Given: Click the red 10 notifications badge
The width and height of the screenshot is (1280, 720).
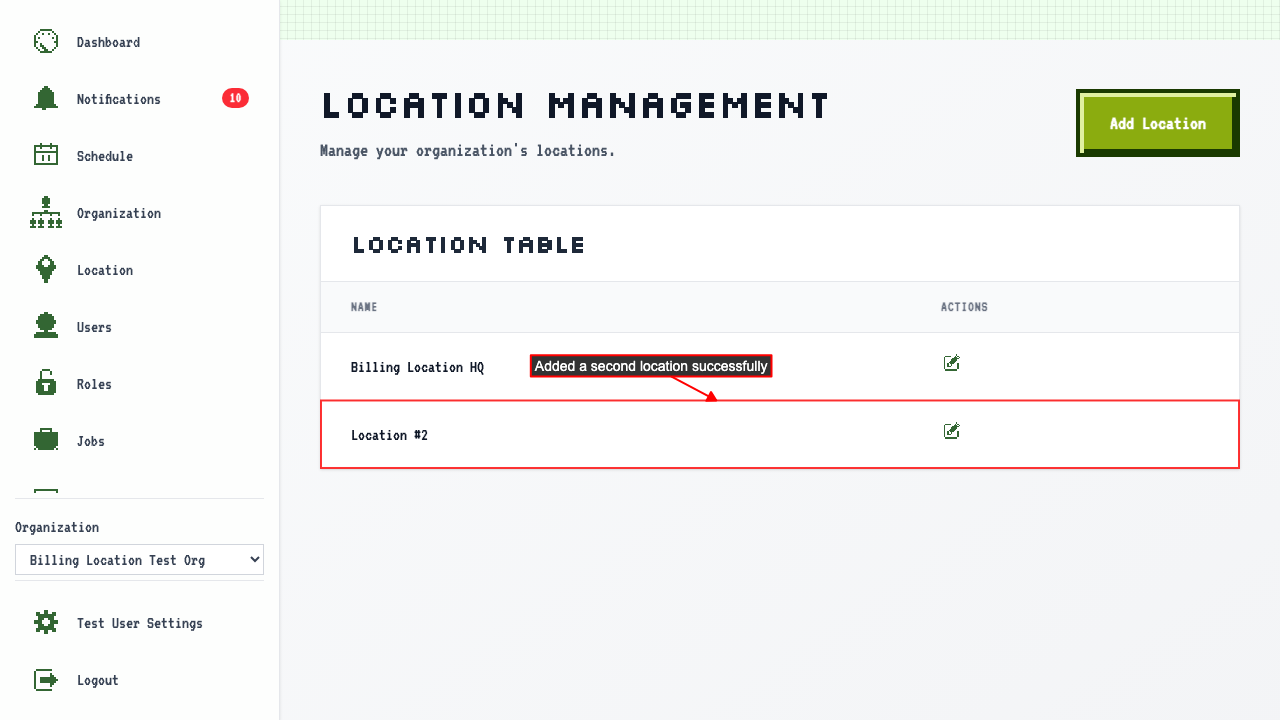Looking at the screenshot, I should tap(235, 98).
